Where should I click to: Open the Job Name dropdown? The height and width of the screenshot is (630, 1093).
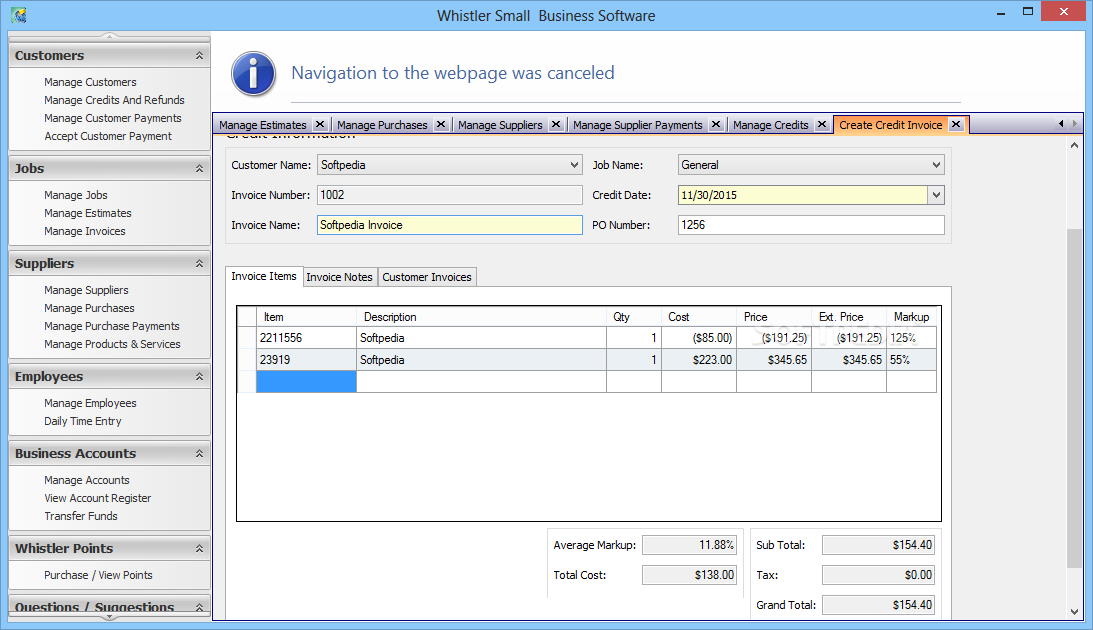(936, 165)
